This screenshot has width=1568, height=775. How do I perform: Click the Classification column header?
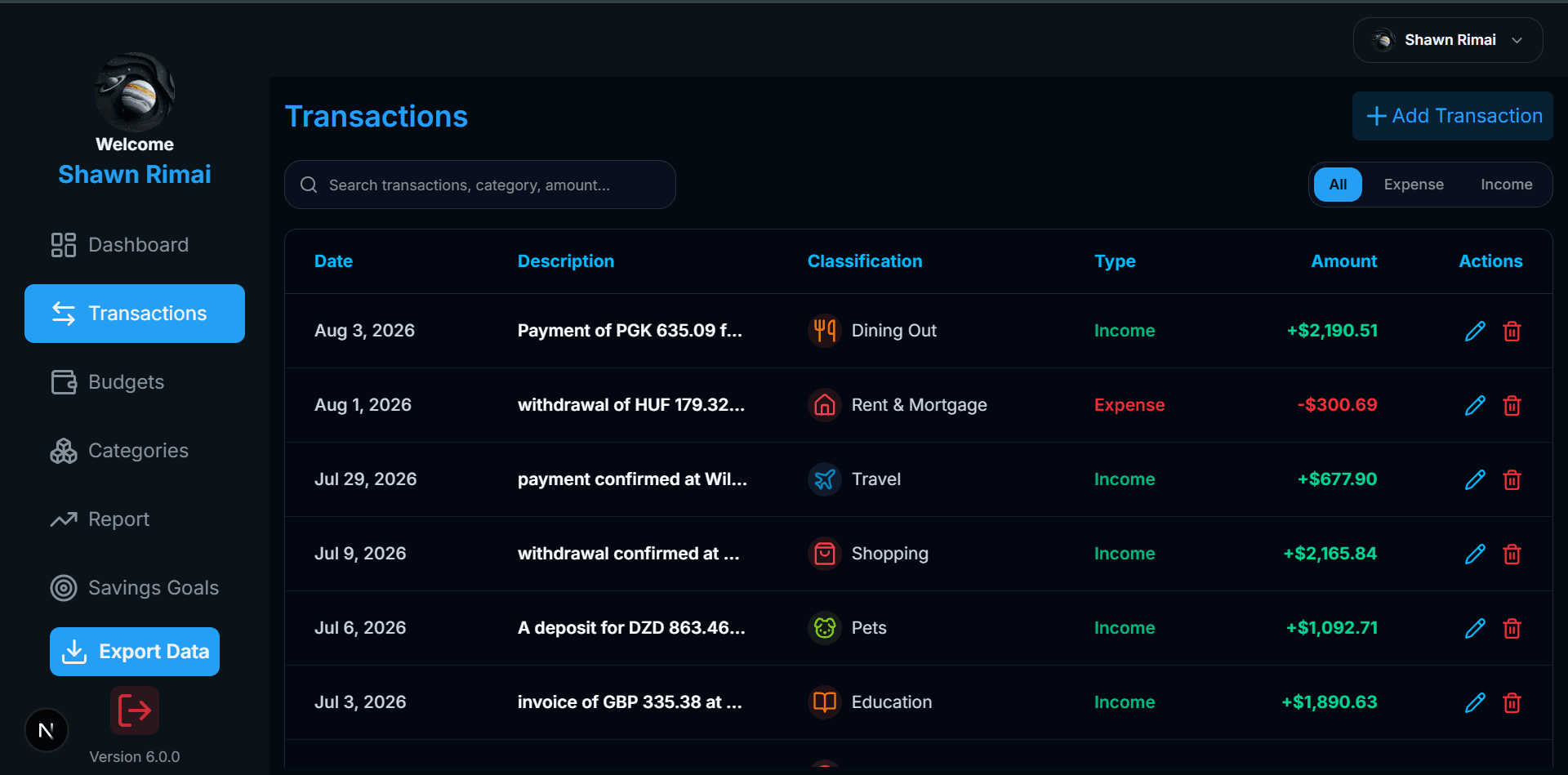(865, 261)
